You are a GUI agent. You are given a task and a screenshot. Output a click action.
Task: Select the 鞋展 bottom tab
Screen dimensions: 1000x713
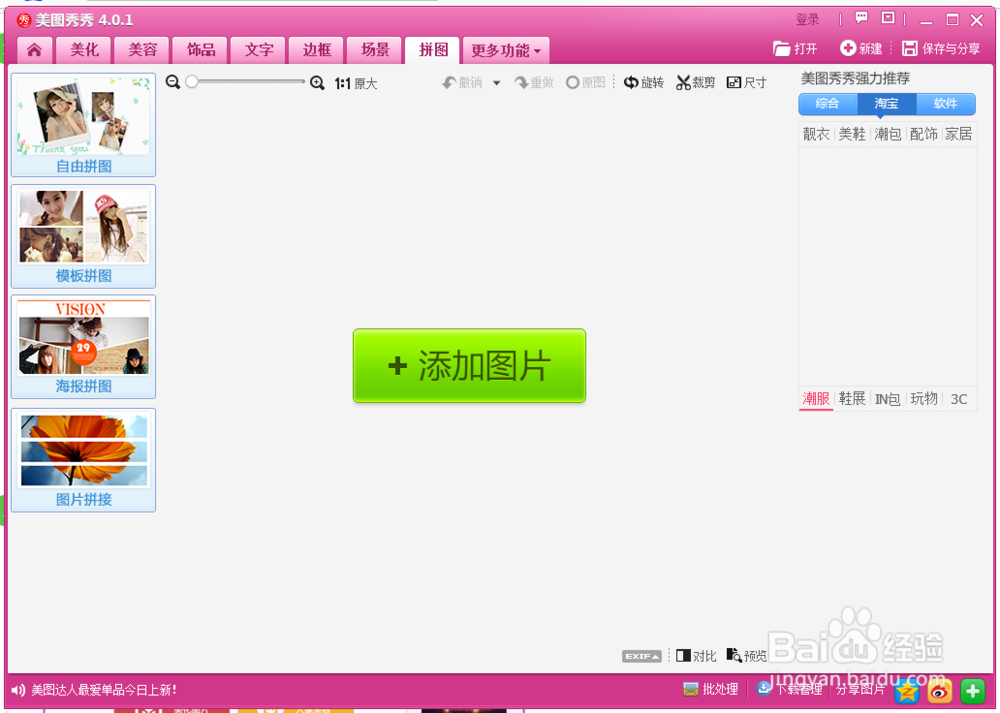pos(852,399)
